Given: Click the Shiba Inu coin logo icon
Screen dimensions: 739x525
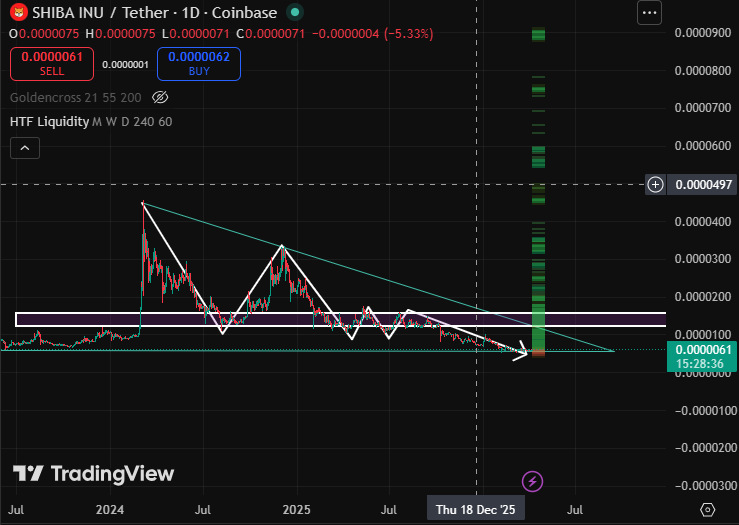Looking at the screenshot, I should (19, 12).
